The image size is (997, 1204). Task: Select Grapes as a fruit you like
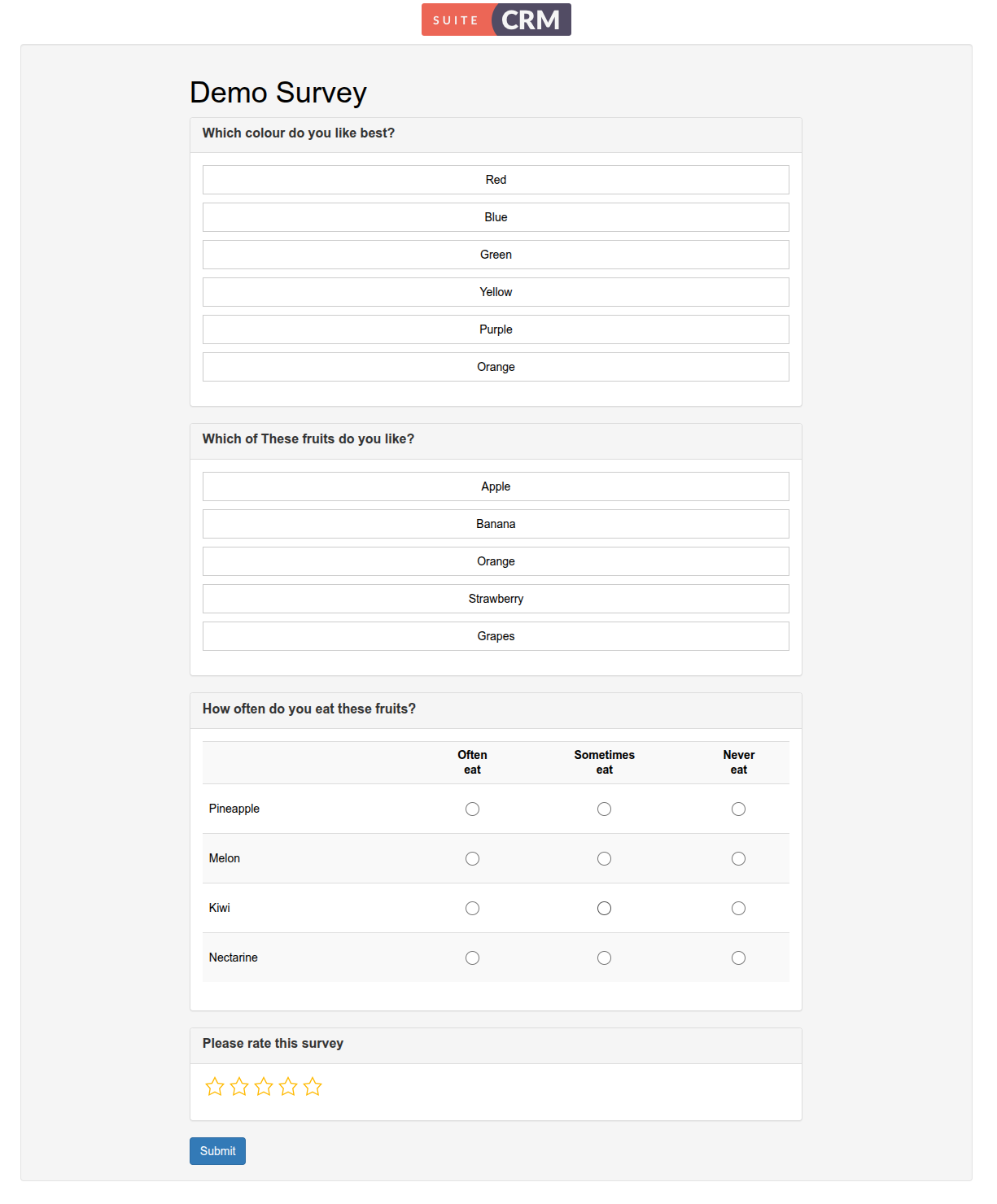(496, 635)
